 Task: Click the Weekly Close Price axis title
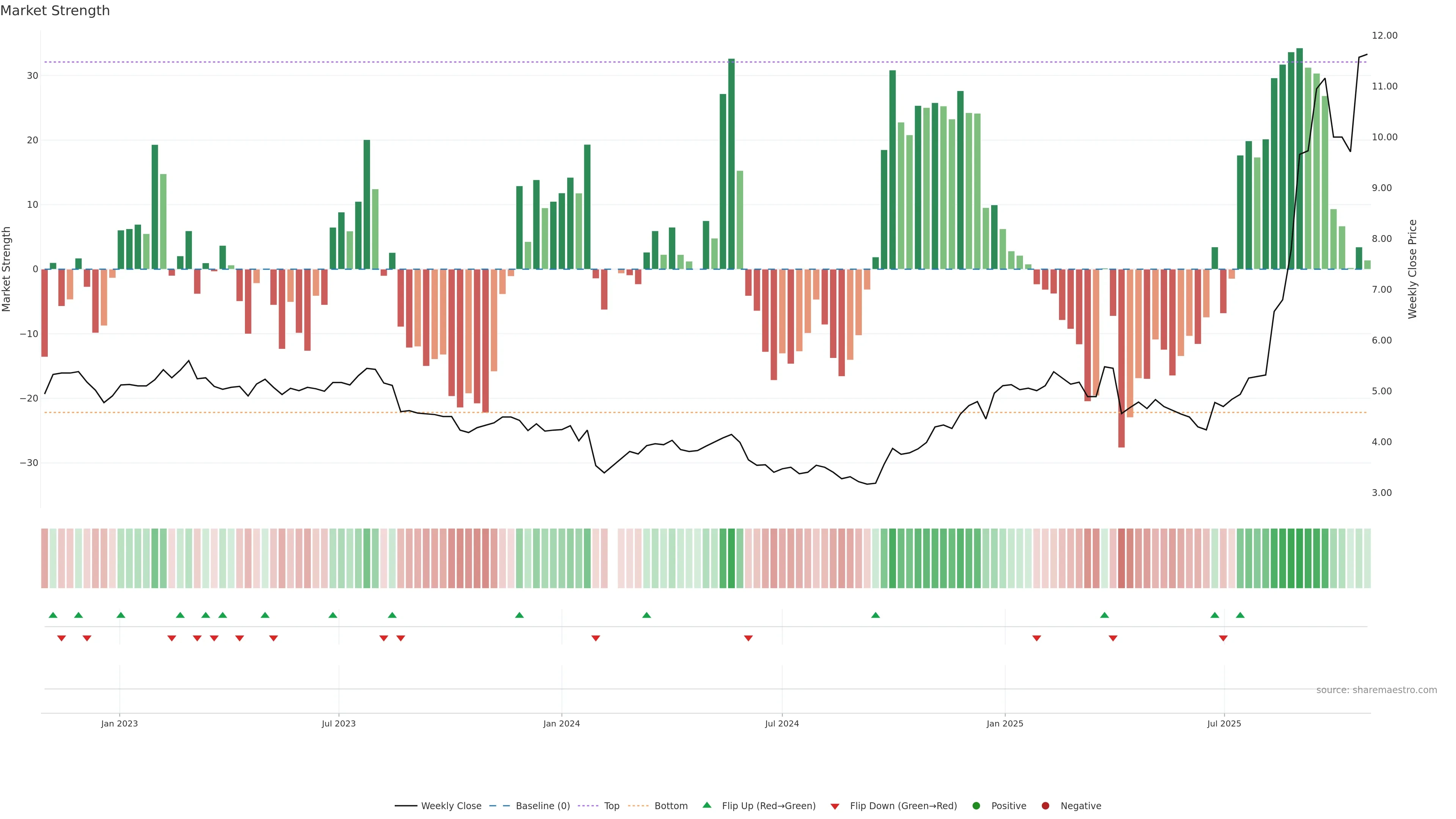click(x=1412, y=269)
